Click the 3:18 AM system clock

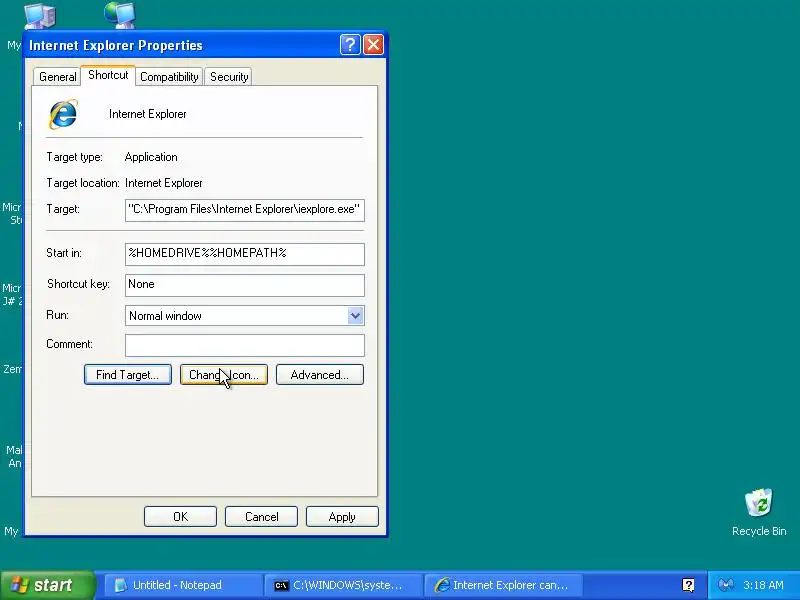point(763,585)
